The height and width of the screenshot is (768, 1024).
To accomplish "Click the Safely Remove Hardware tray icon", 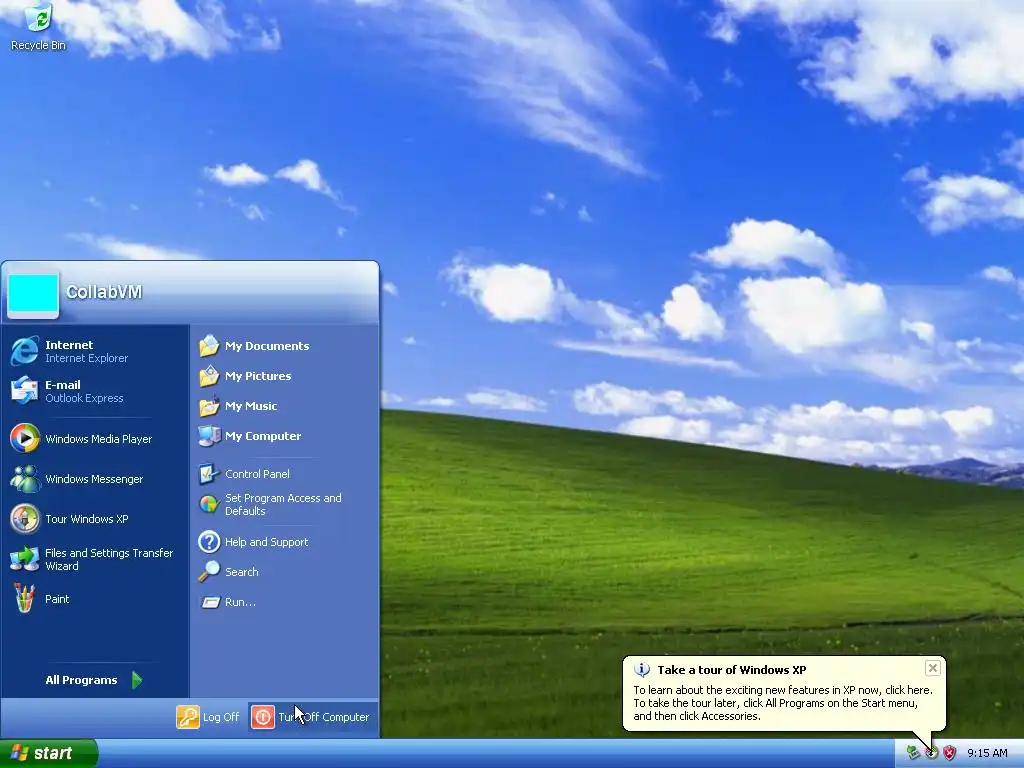I will click(913, 753).
